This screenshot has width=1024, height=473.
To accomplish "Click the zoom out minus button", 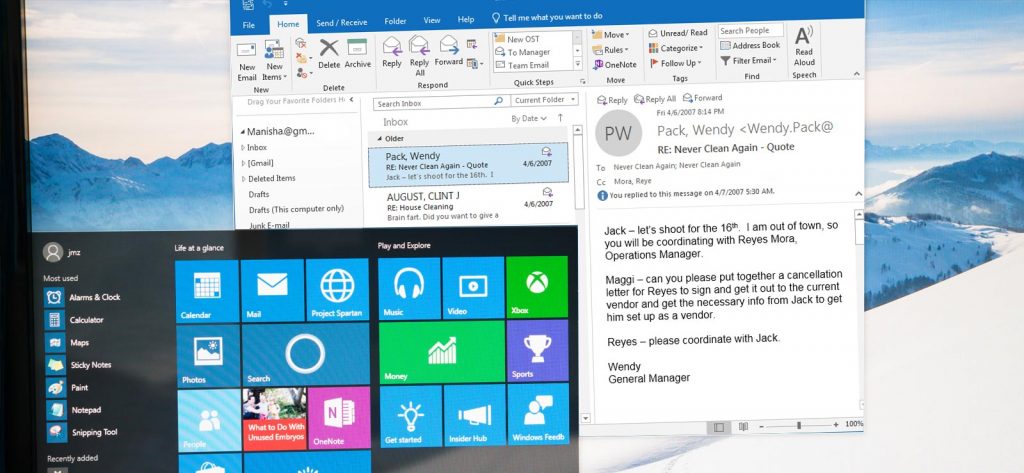I will click(761, 427).
